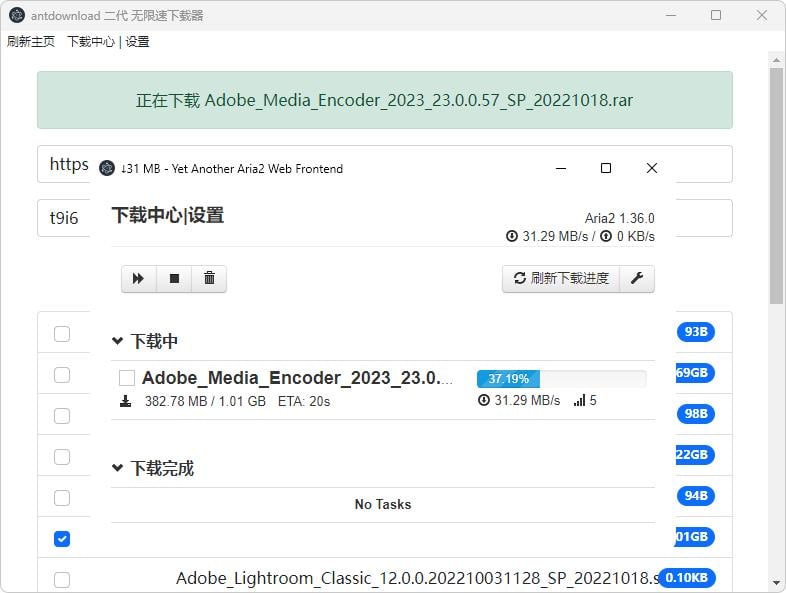
Task: Close the Aria2 Web Frontend window
Action: (x=652, y=168)
